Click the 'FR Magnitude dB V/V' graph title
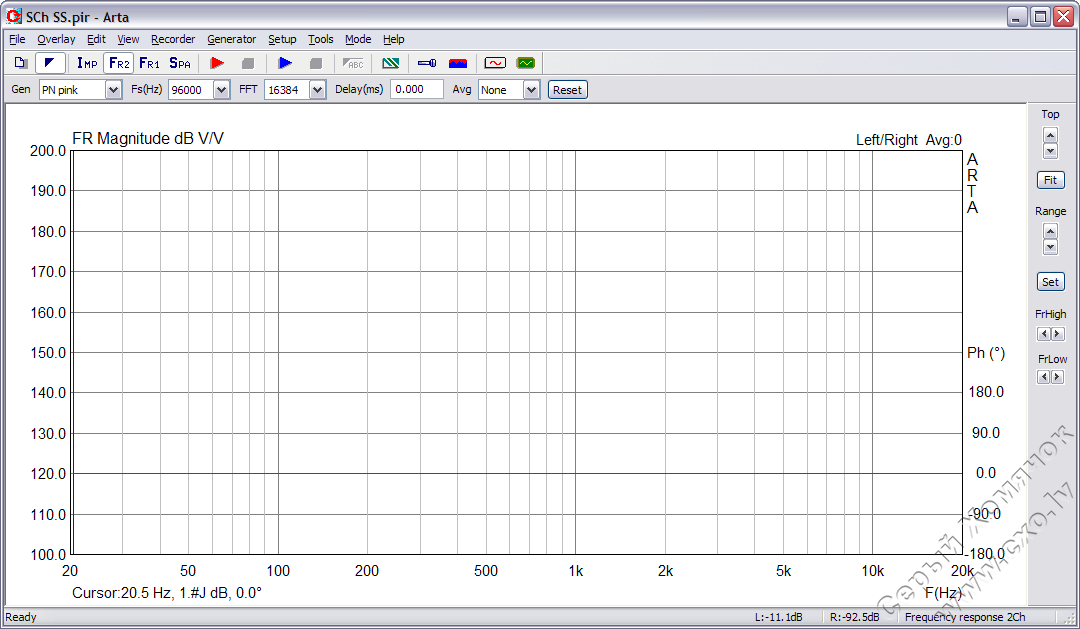This screenshot has width=1080, height=629. tap(148, 138)
